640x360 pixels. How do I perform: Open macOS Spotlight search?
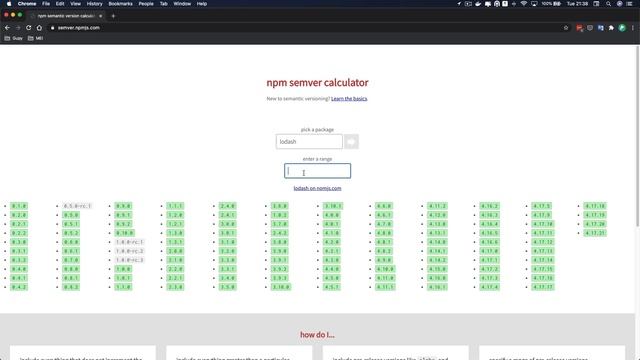pos(608,4)
